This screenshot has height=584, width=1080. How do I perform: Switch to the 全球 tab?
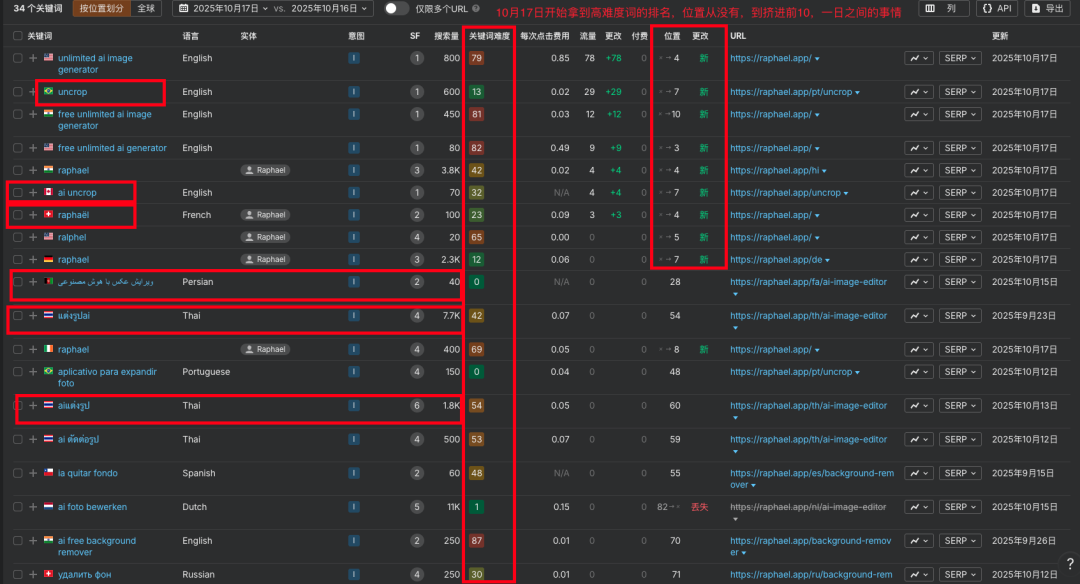coord(146,8)
